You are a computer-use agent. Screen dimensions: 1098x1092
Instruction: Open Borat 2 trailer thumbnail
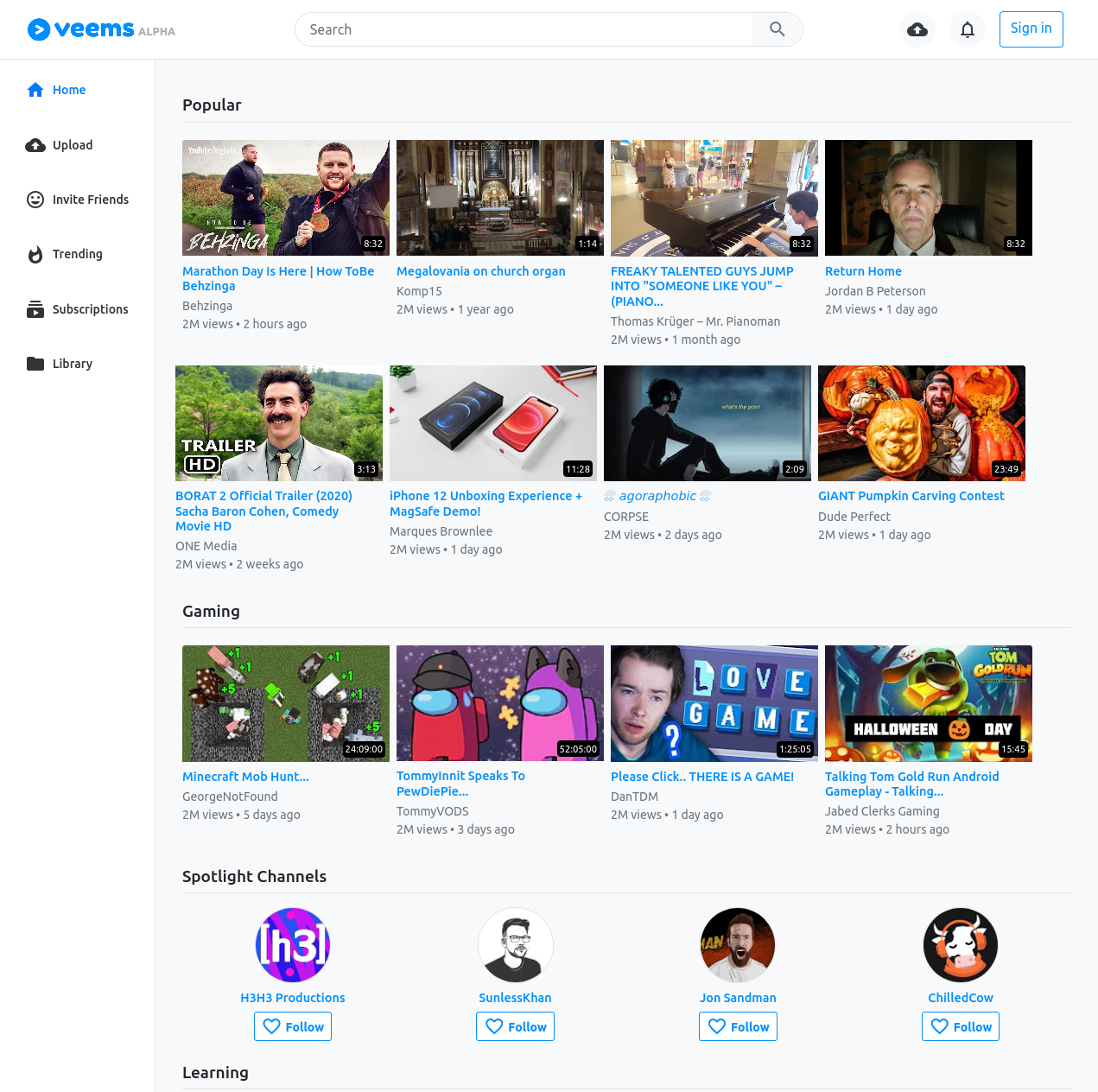click(x=279, y=423)
